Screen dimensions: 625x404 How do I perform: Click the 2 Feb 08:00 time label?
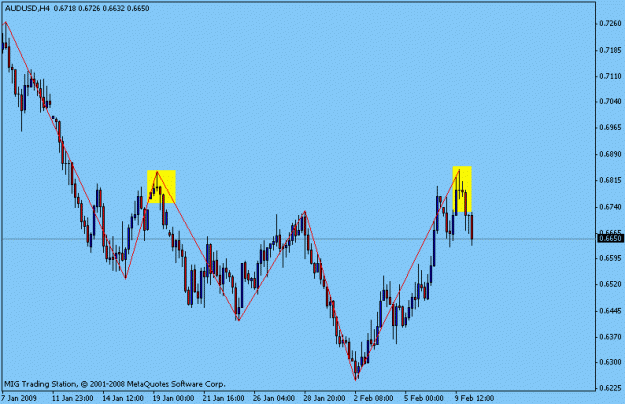tap(373, 398)
